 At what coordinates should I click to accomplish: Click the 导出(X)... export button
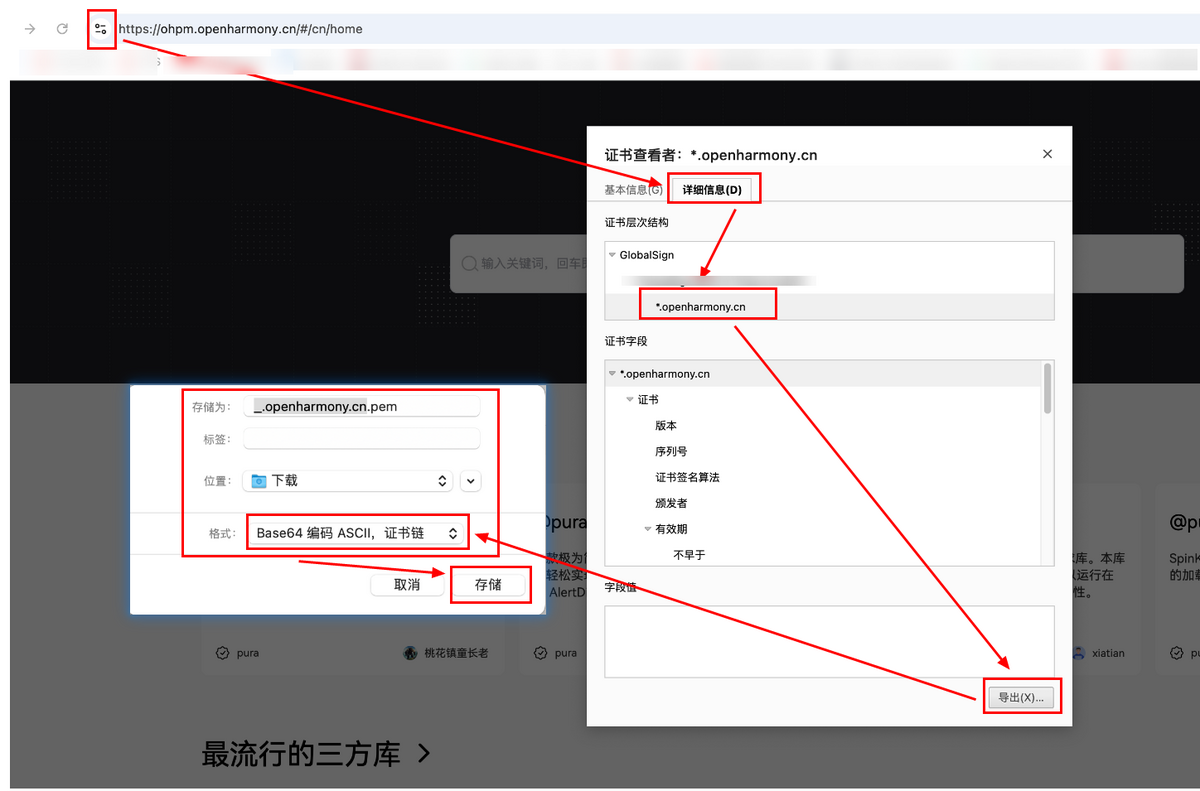(x=1020, y=697)
